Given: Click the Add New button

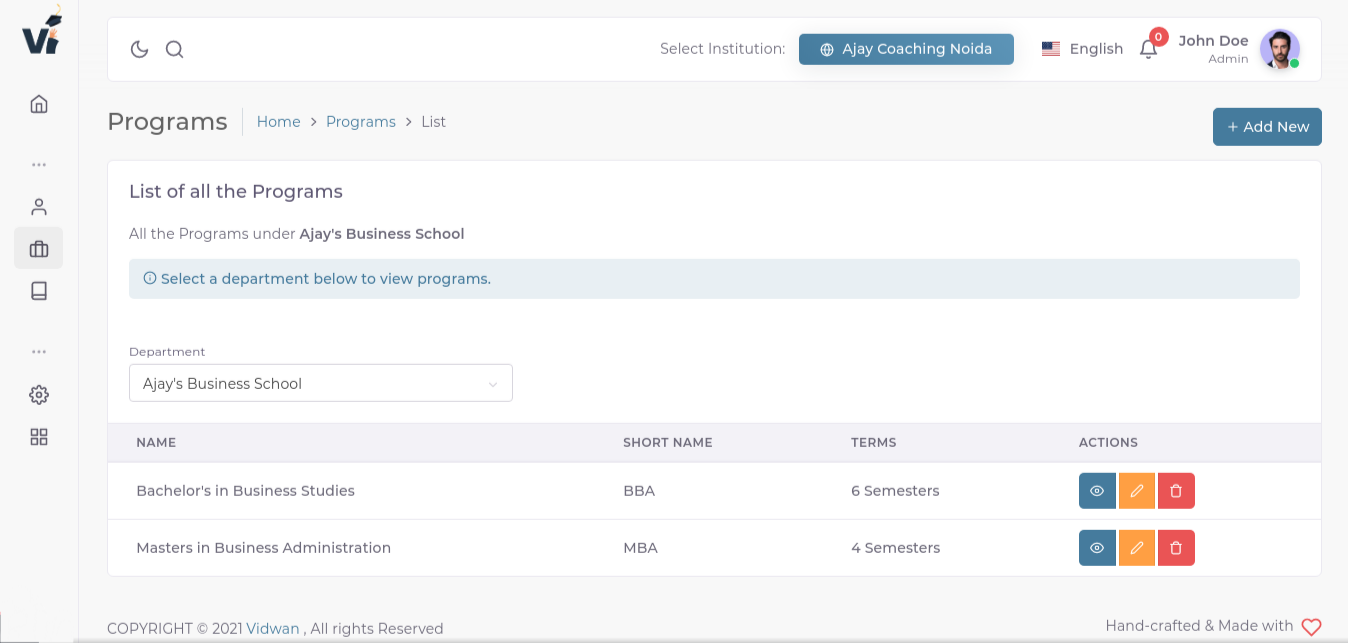Looking at the screenshot, I should [1267, 127].
